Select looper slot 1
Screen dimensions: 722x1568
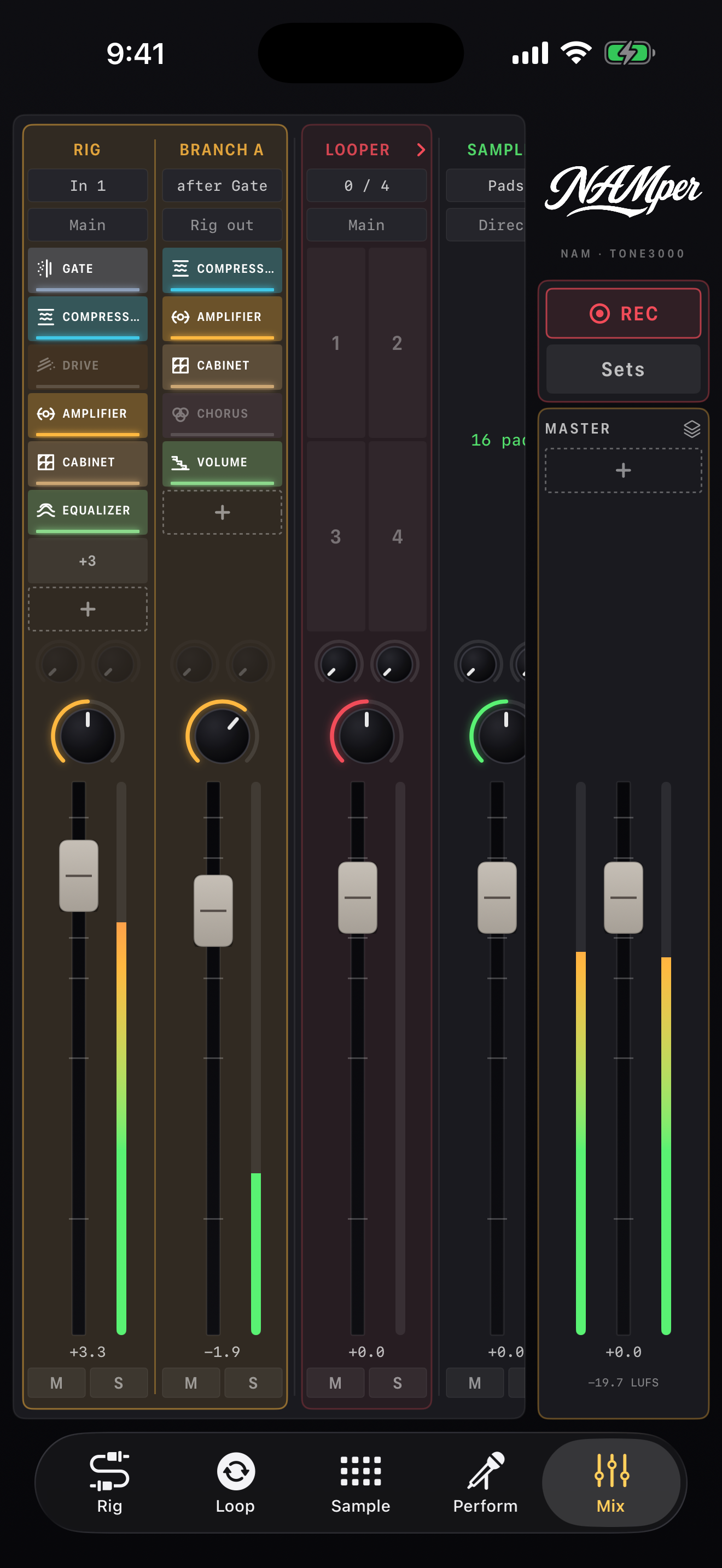point(336,343)
